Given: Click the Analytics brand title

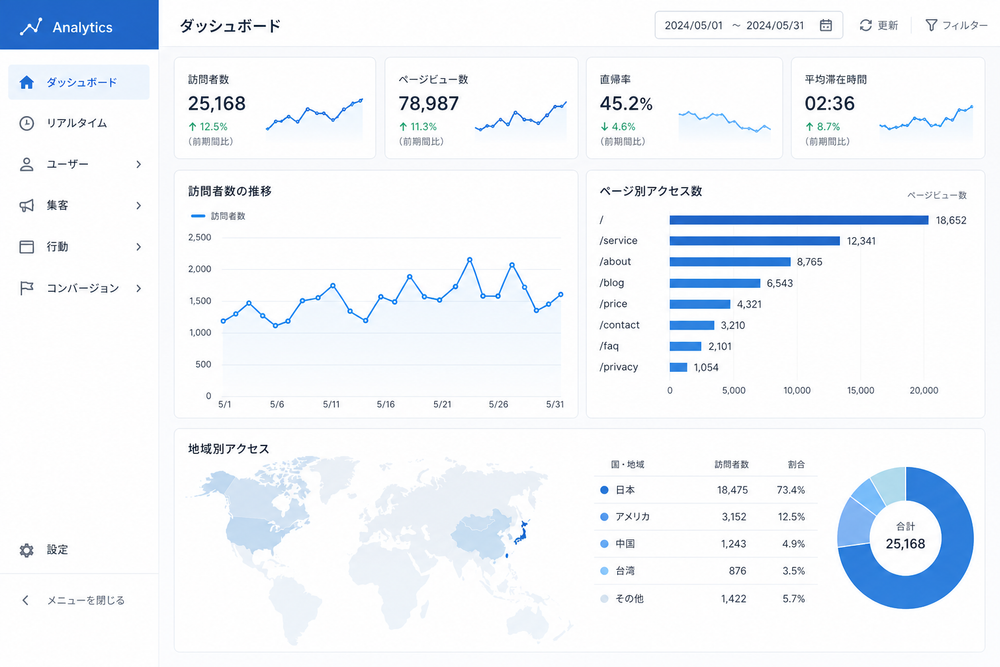Looking at the screenshot, I should point(82,27).
